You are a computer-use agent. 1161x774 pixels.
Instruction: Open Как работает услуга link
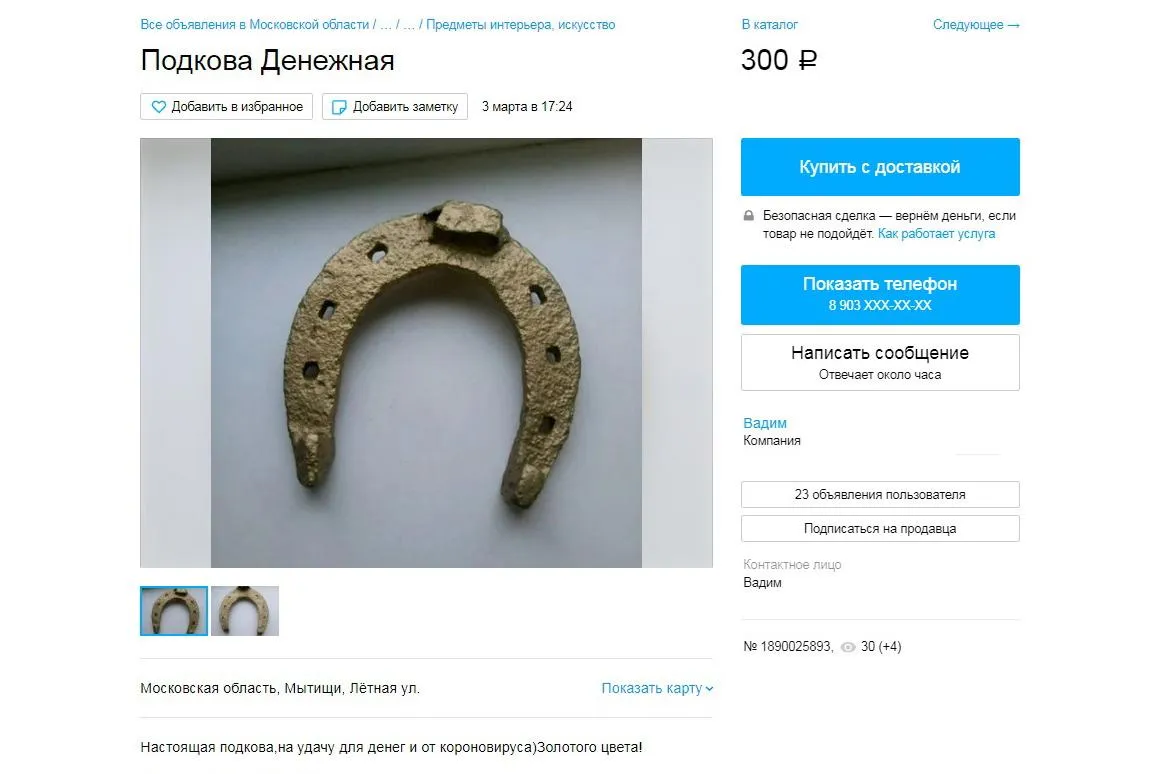coord(936,233)
